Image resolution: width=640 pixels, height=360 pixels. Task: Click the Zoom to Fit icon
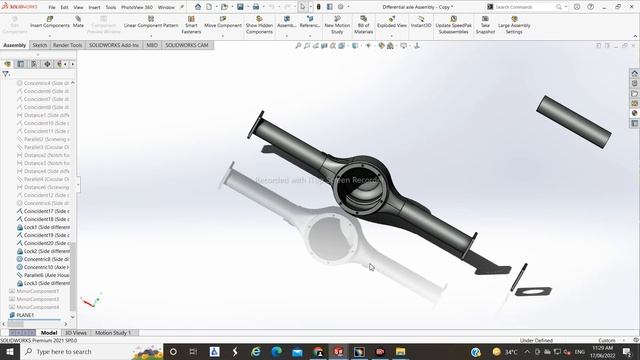click(x=298, y=46)
